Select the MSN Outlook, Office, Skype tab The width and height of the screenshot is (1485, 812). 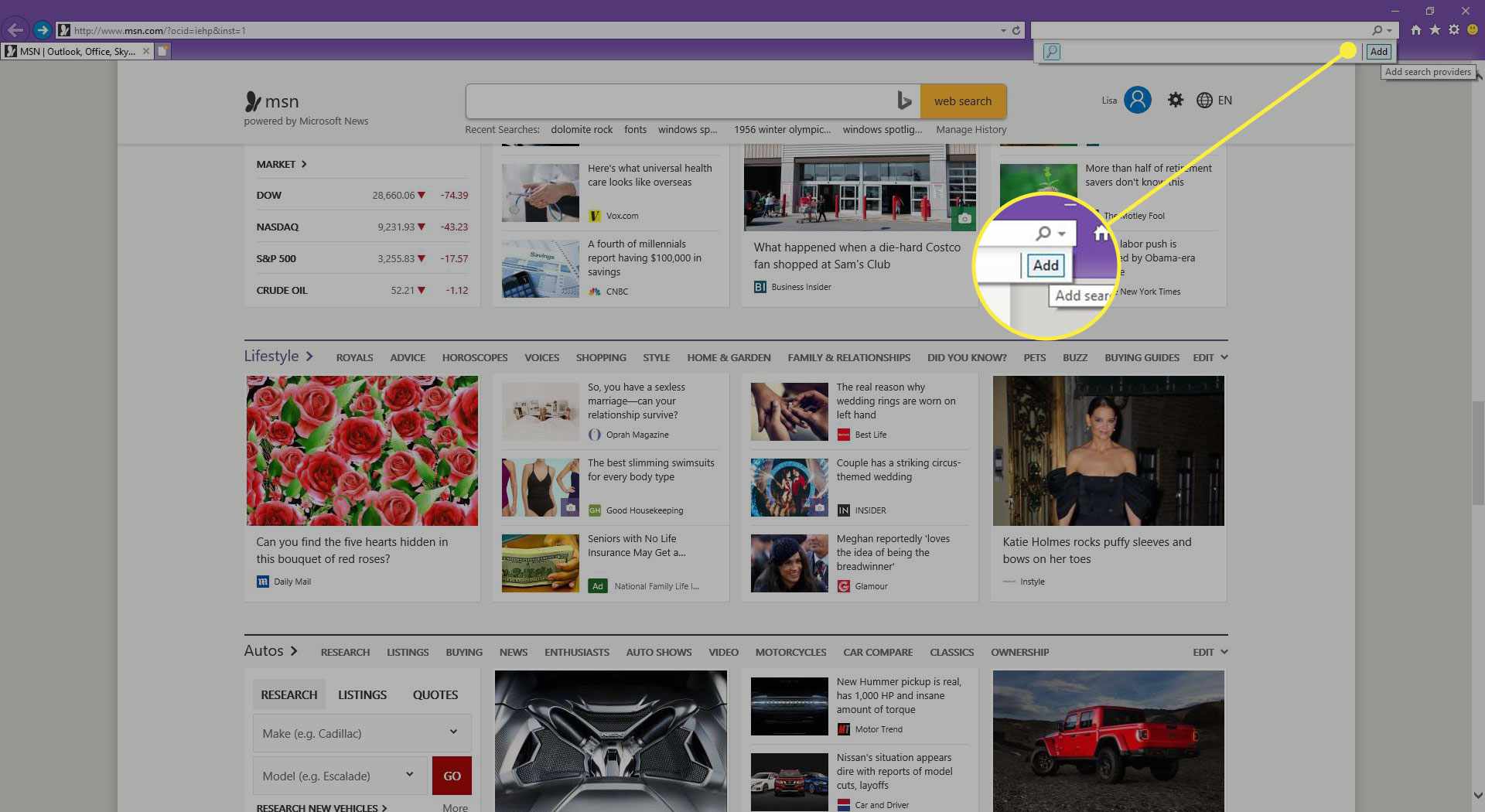[x=77, y=51]
